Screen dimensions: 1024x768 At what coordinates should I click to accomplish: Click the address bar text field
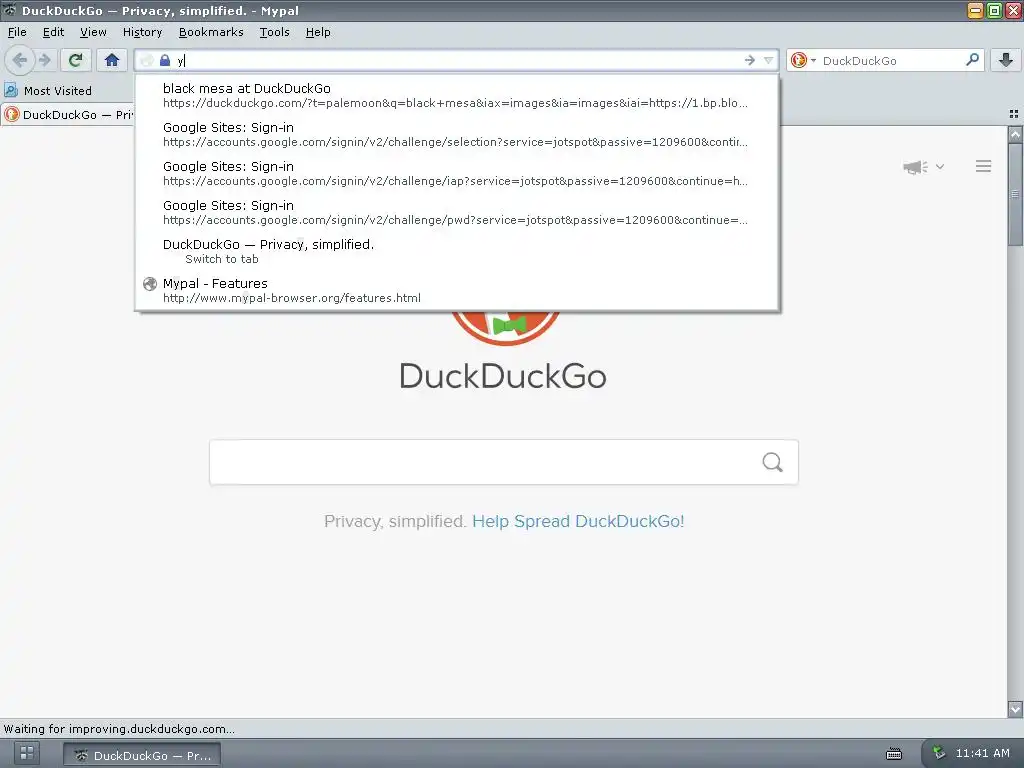click(x=457, y=60)
